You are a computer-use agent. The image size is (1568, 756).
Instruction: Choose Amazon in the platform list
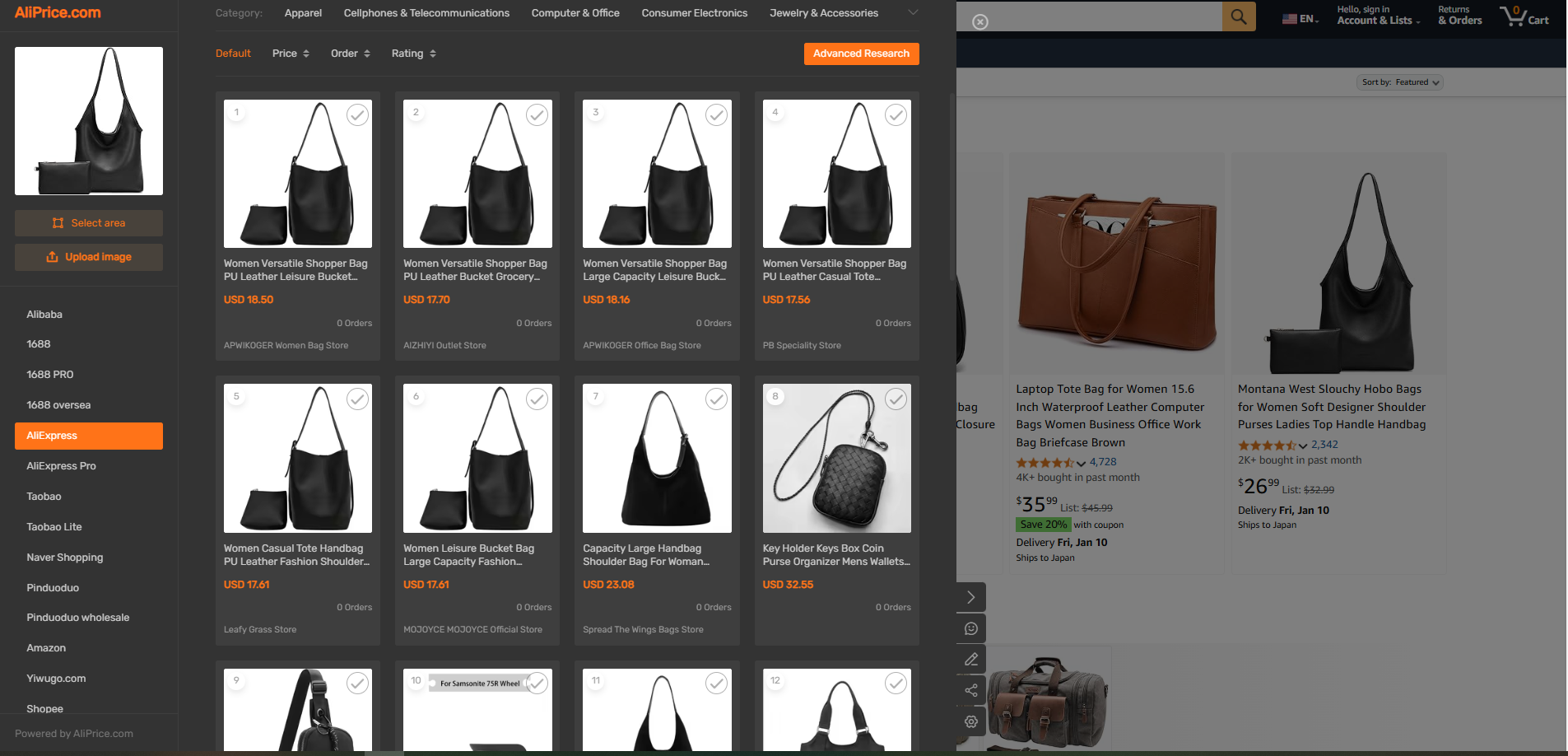pos(46,648)
